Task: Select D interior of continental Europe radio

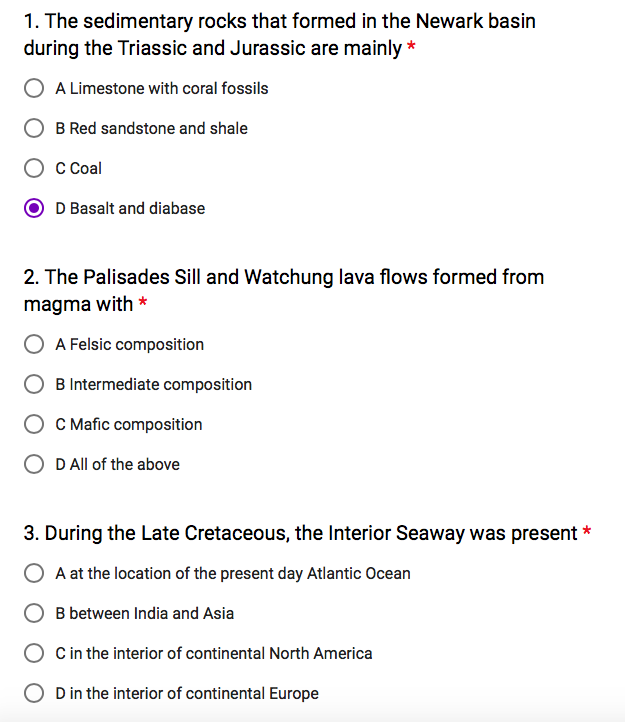Action: [x=34, y=694]
